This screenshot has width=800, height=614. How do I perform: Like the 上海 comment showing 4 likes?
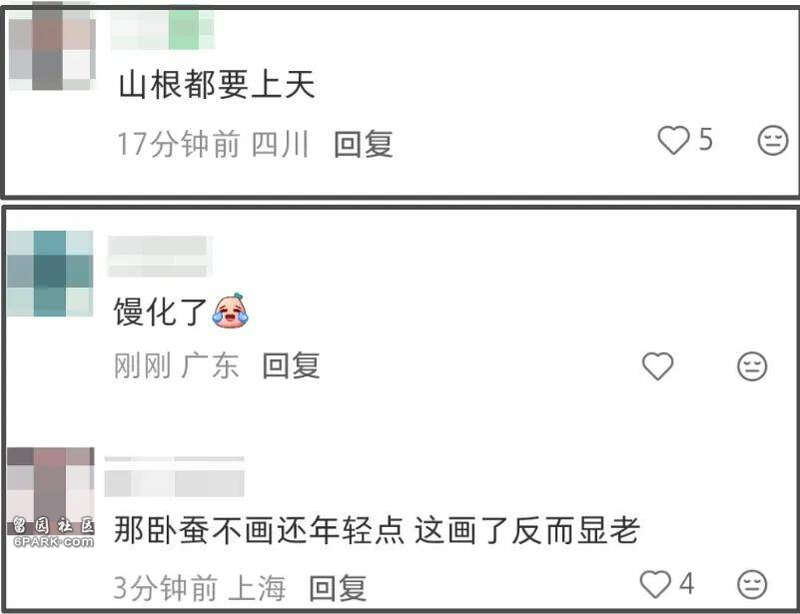pos(655,584)
